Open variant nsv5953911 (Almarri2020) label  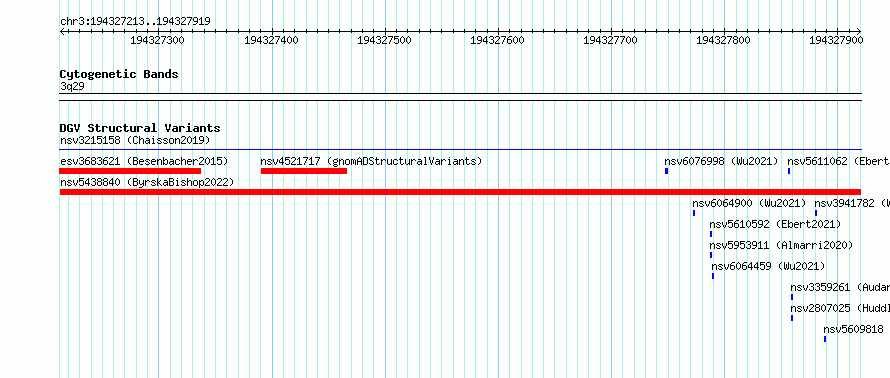pyautogui.click(x=781, y=245)
